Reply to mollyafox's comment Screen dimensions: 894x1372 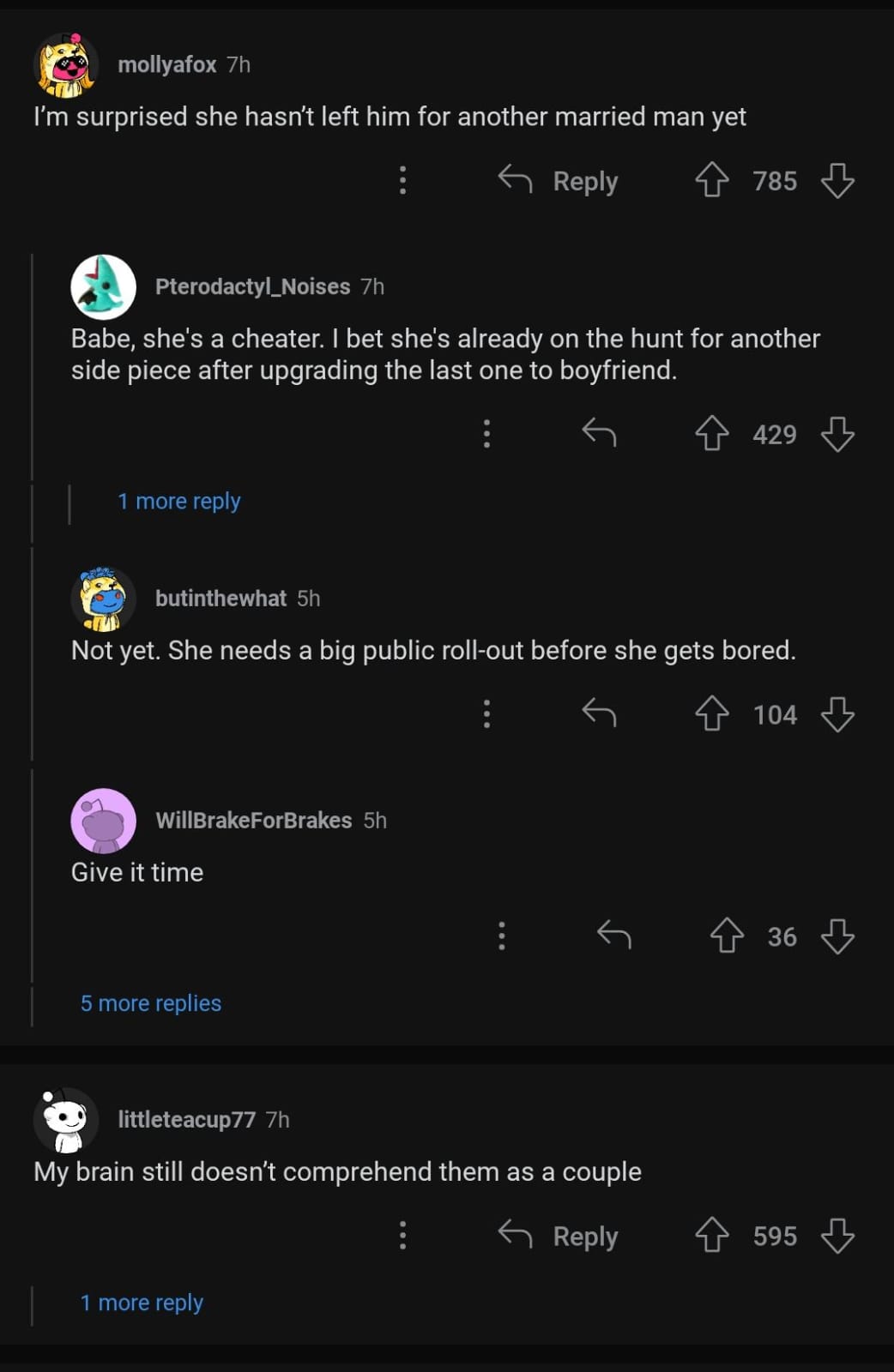click(559, 181)
